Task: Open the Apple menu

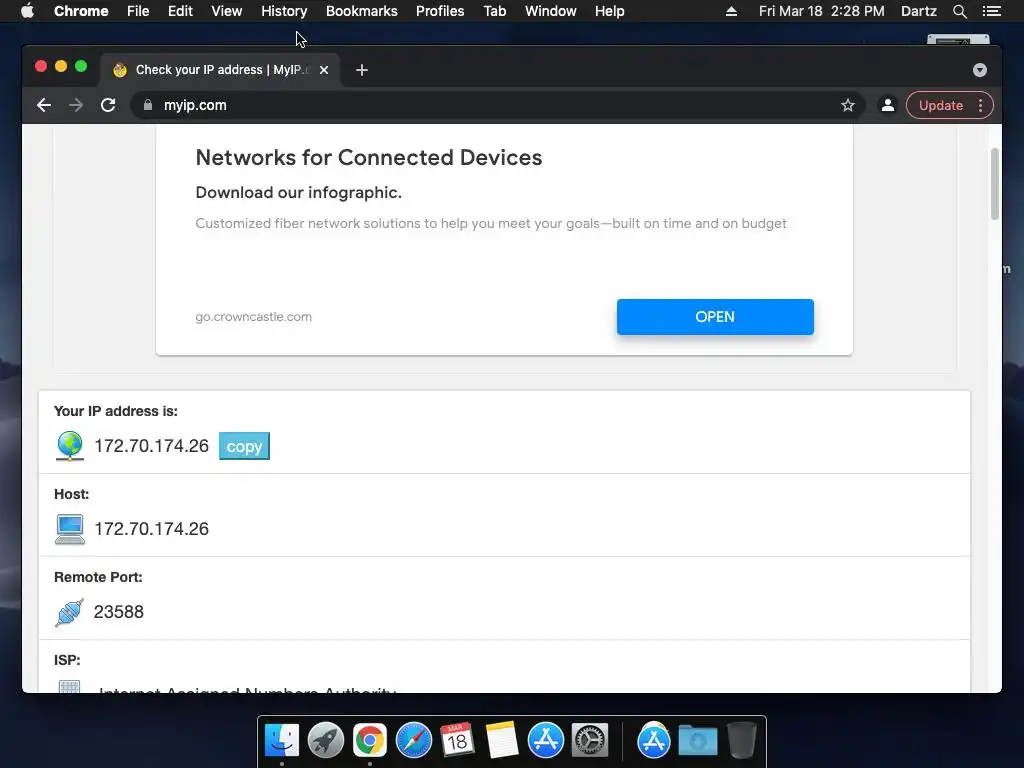Action: (27, 11)
